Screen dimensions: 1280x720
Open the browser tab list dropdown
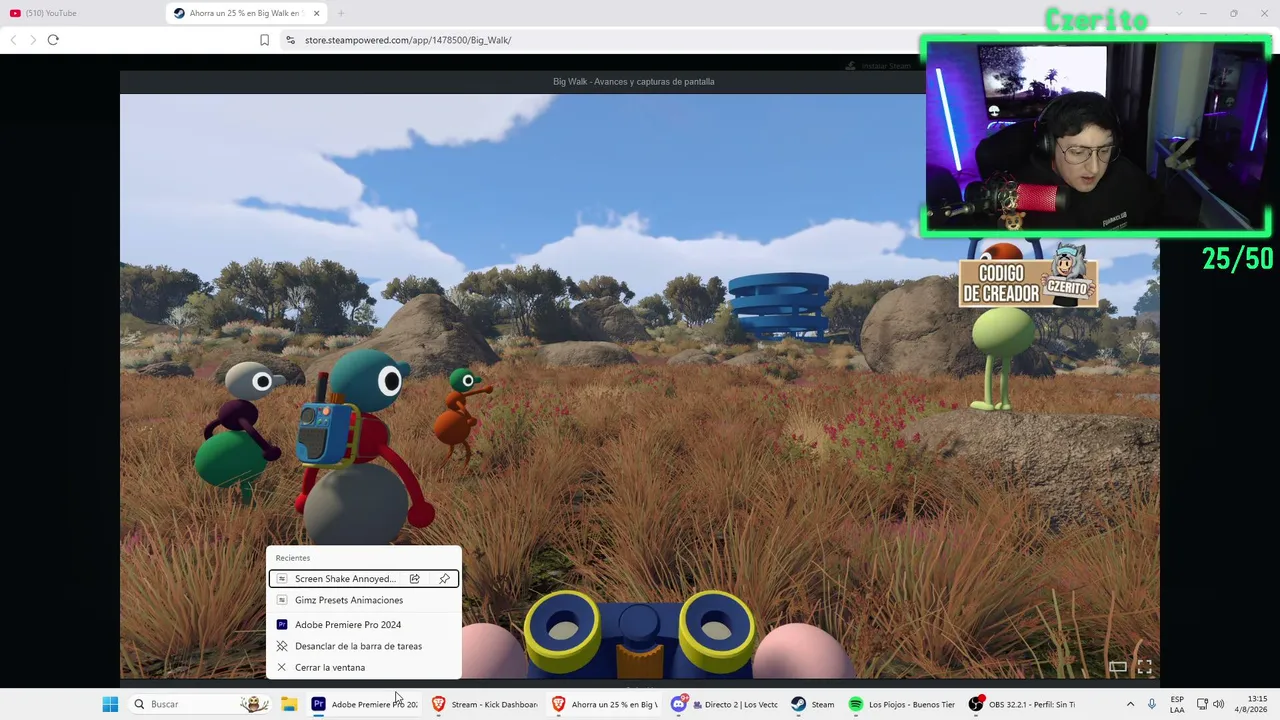[1177, 13]
